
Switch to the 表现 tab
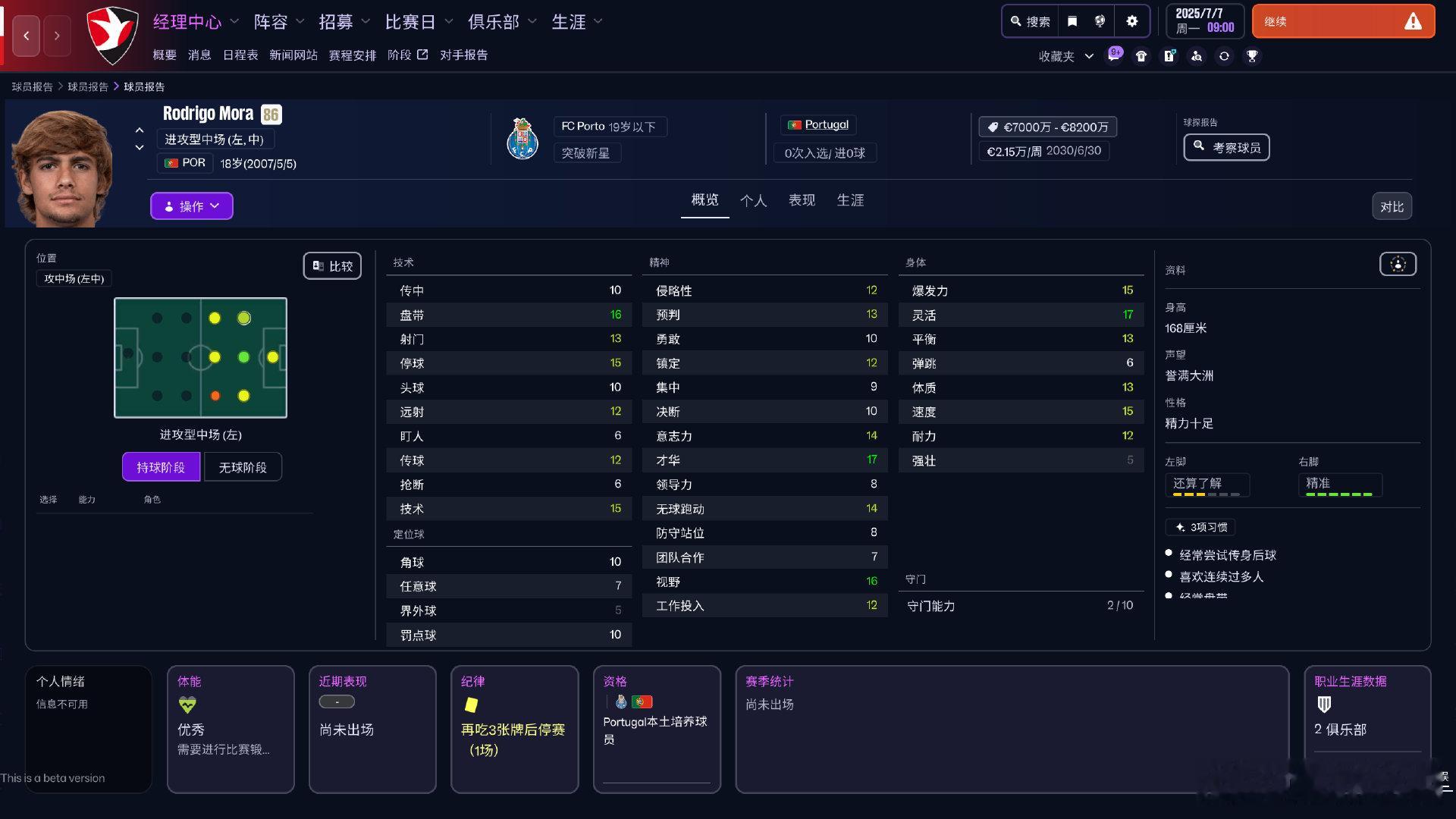point(802,200)
